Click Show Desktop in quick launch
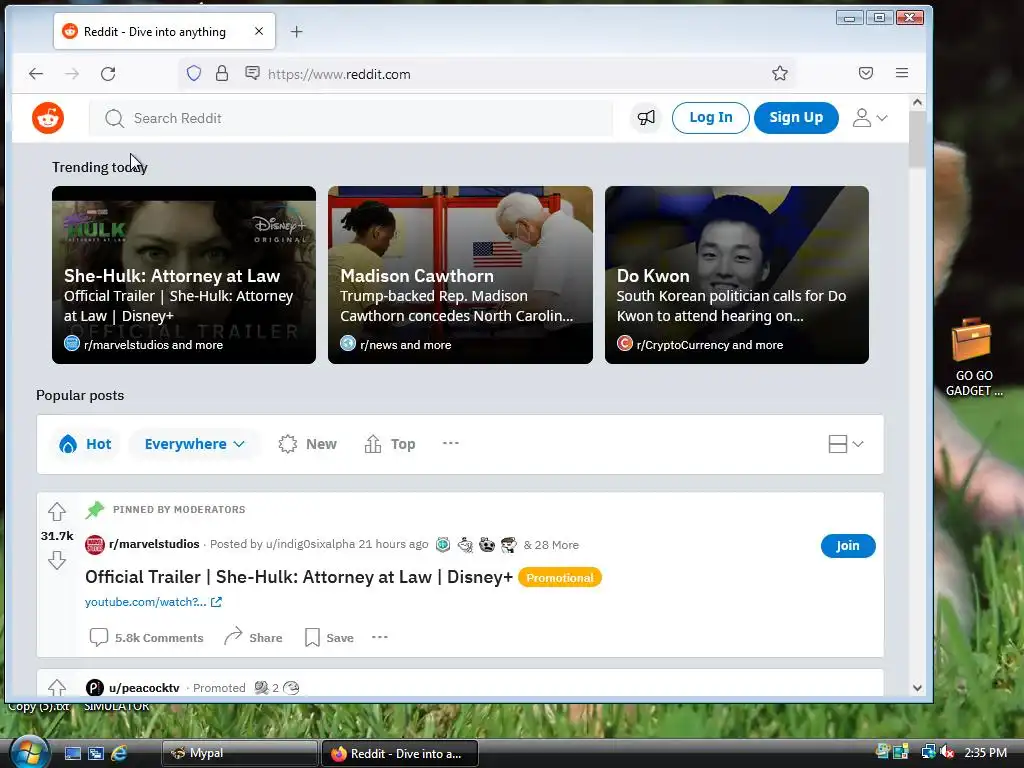The height and width of the screenshot is (768, 1024). [x=72, y=753]
